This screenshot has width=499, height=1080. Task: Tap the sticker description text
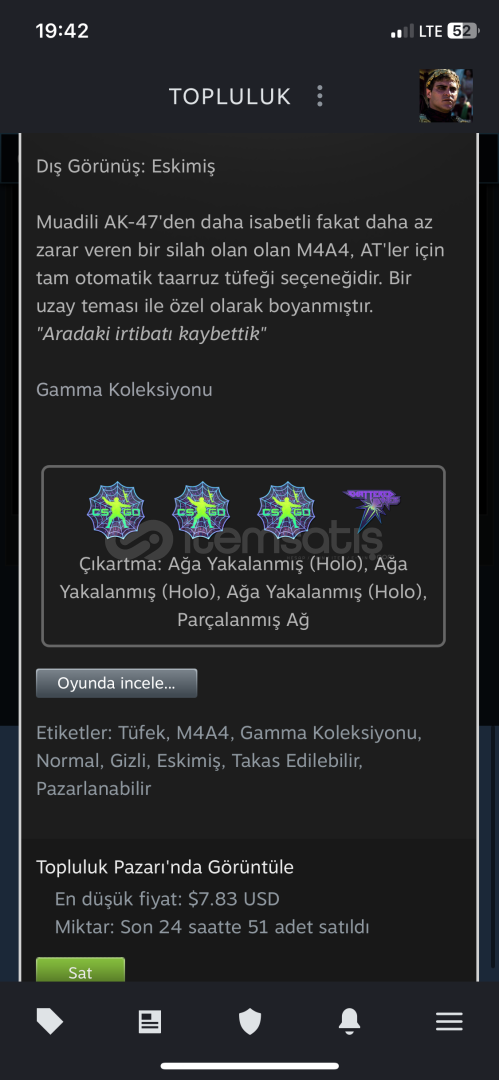(x=243, y=592)
